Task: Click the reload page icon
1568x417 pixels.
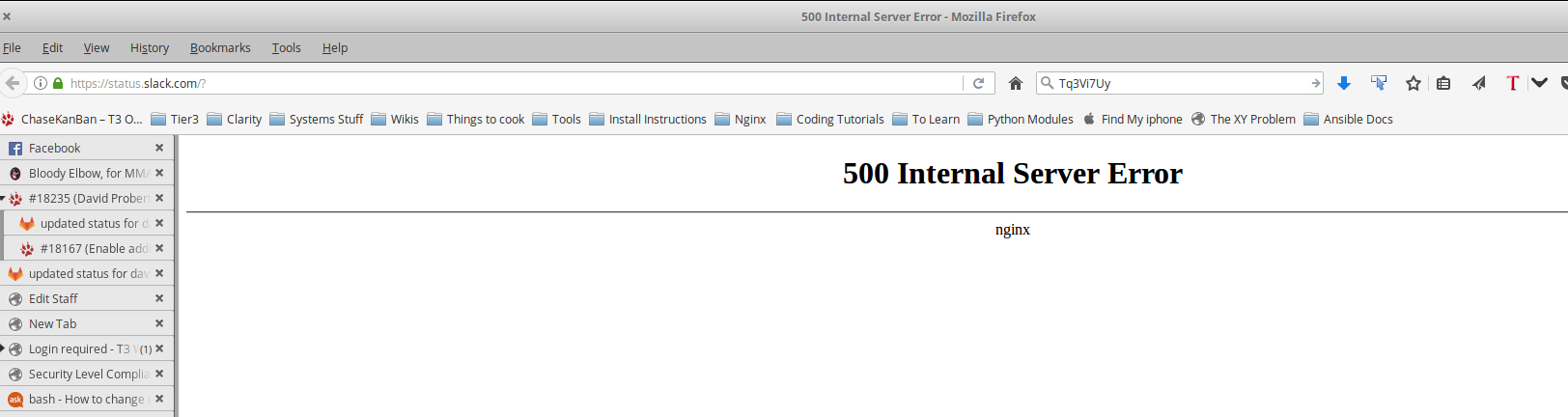Action: tap(978, 83)
